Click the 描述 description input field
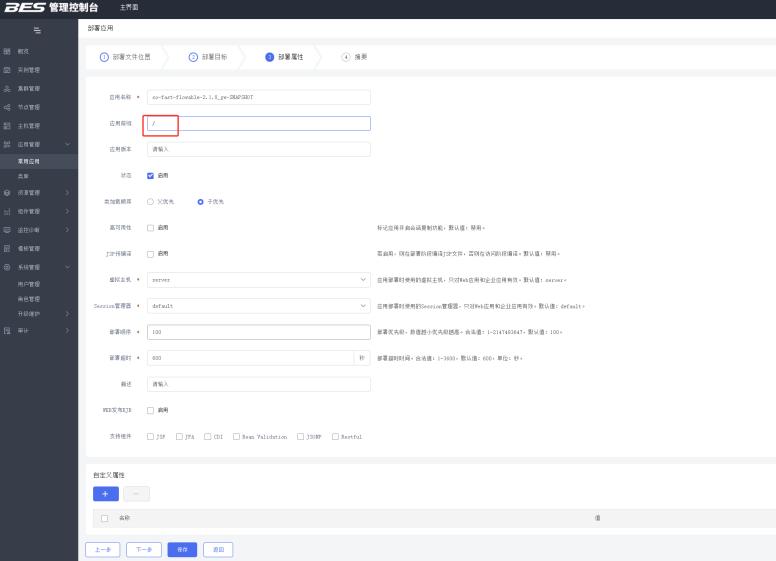The height and width of the screenshot is (561, 776). [x=258, y=384]
